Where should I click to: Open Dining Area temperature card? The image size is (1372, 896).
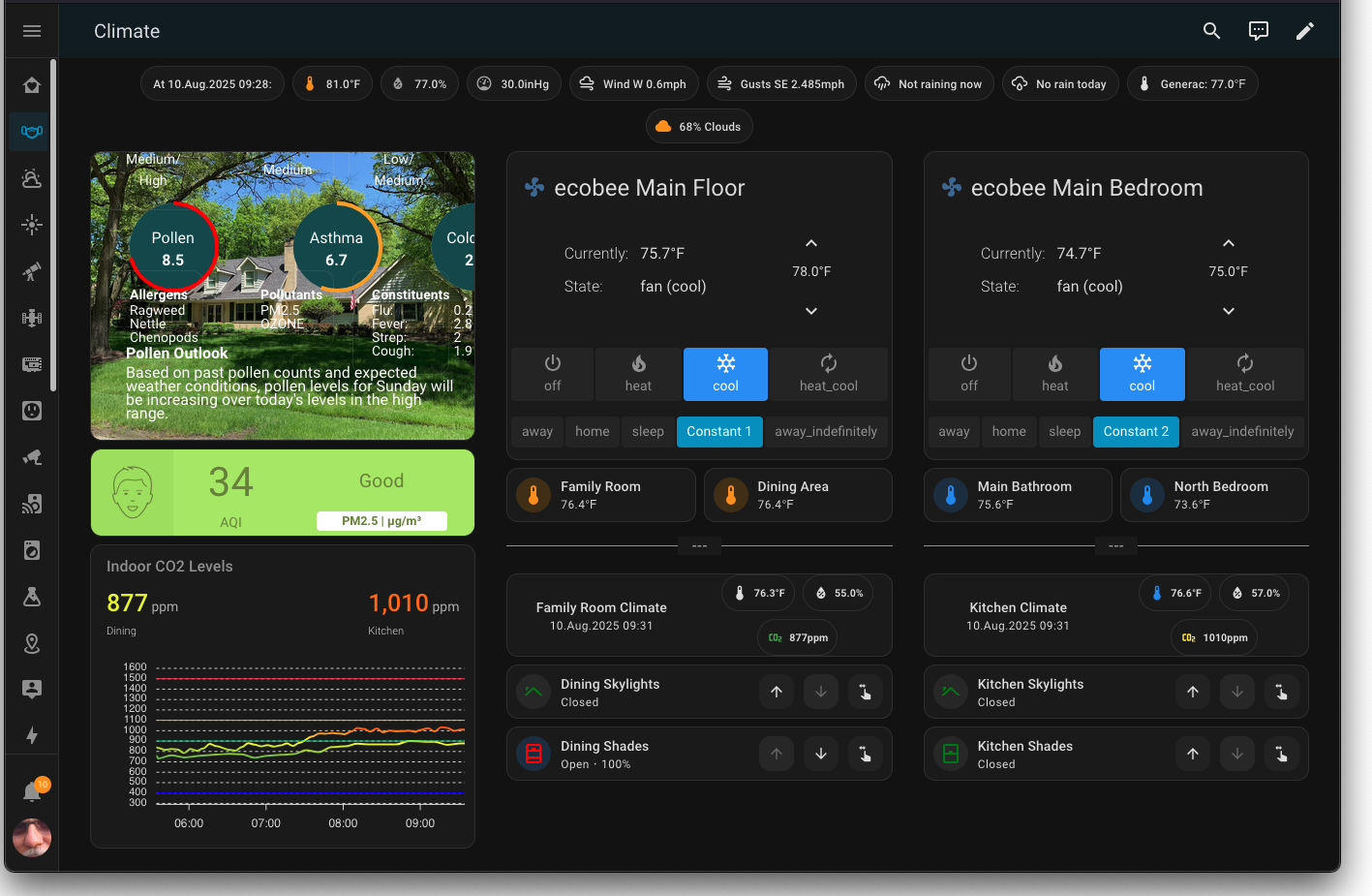(798, 495)
